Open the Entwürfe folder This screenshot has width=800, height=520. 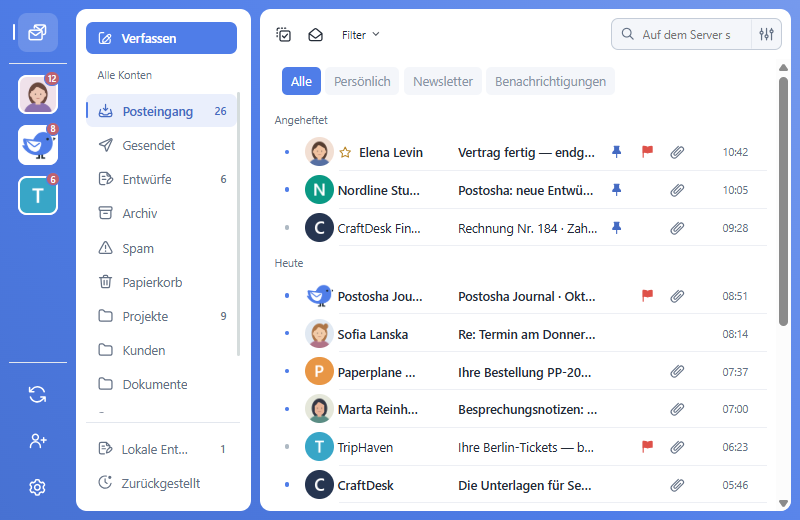(x=161, y=179)
